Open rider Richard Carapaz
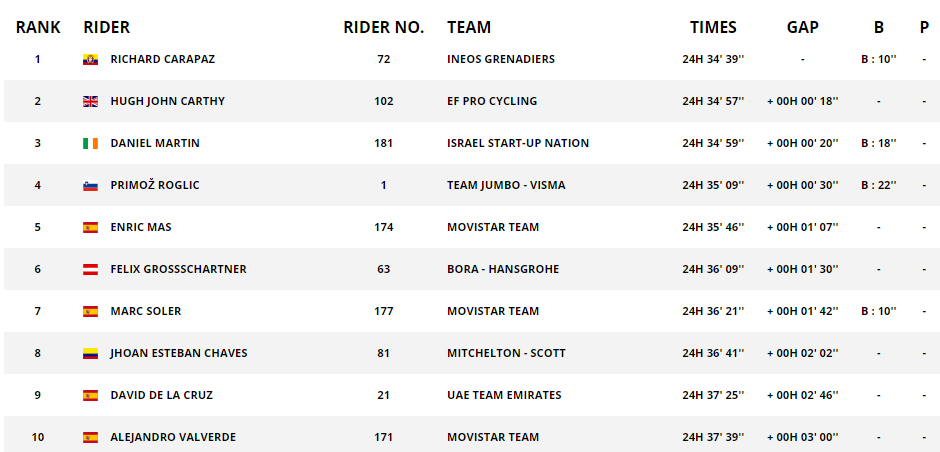The width and height of the screenshot is (940, 452). 162,59
